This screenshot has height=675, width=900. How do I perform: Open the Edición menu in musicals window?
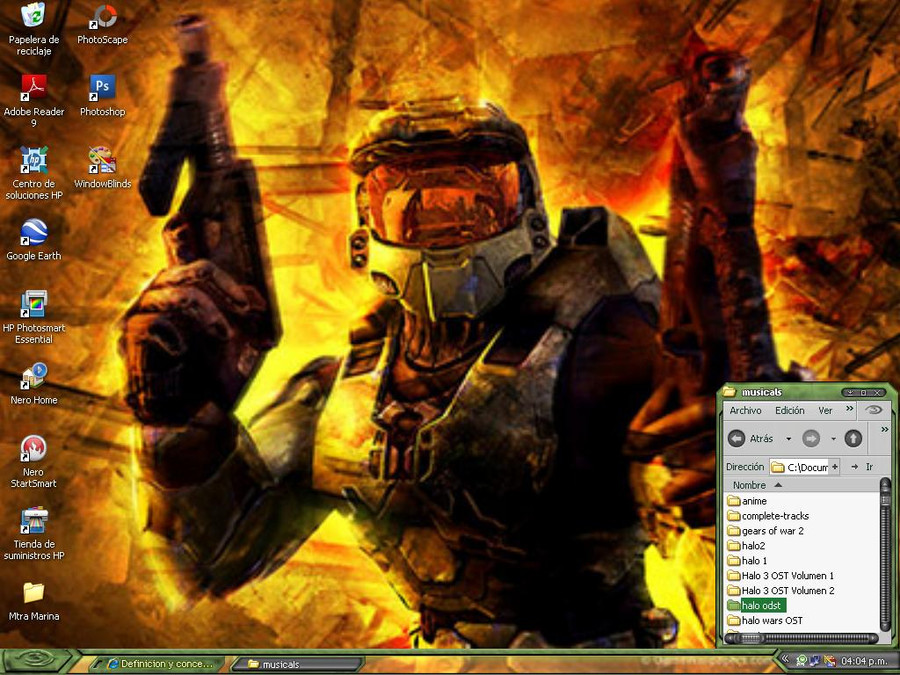pyautogui.click(x=790, y=410)
